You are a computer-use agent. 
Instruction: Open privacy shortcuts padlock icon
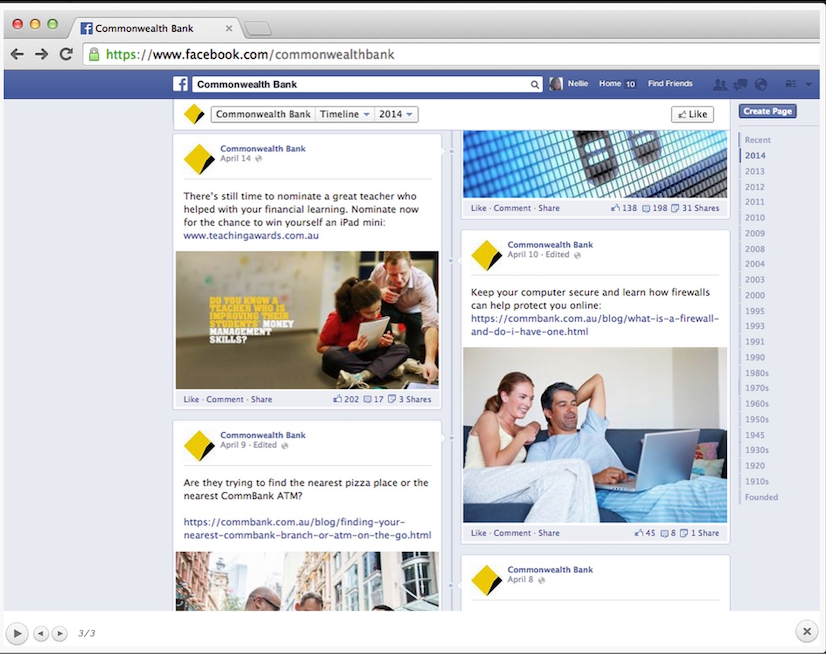790,84
